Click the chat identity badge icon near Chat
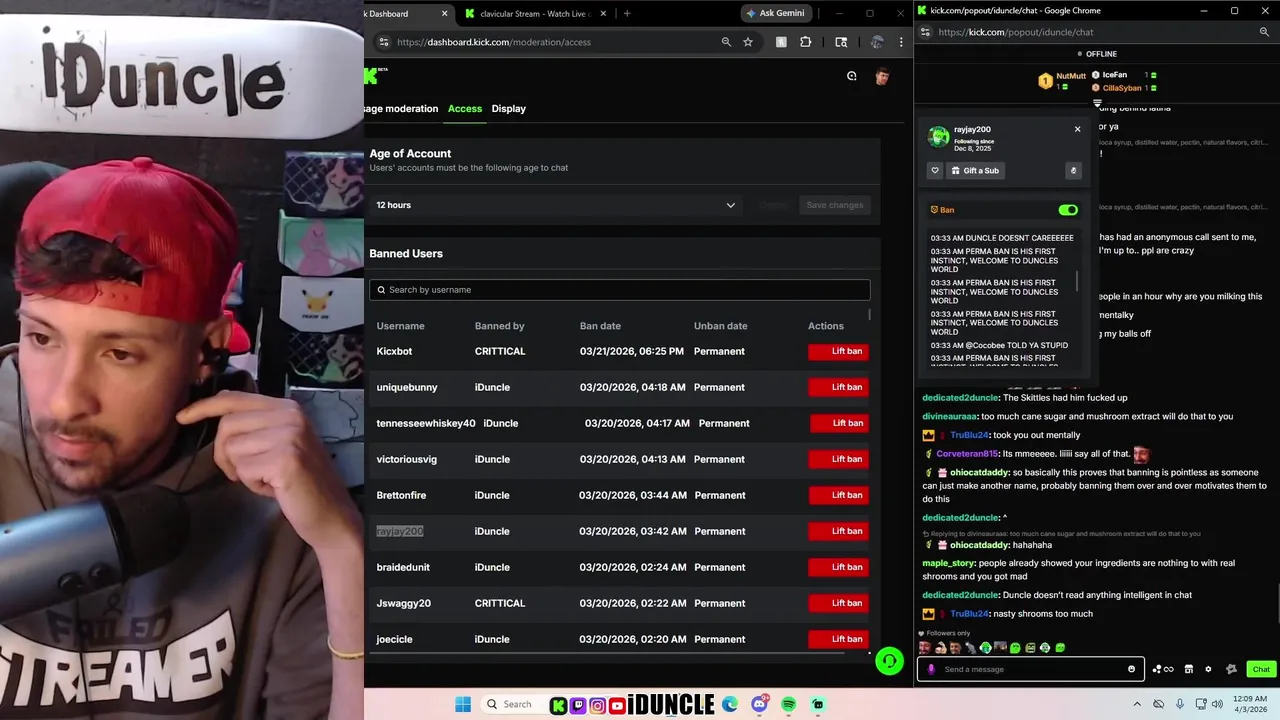1280x720 pixels. (1232, 669)
